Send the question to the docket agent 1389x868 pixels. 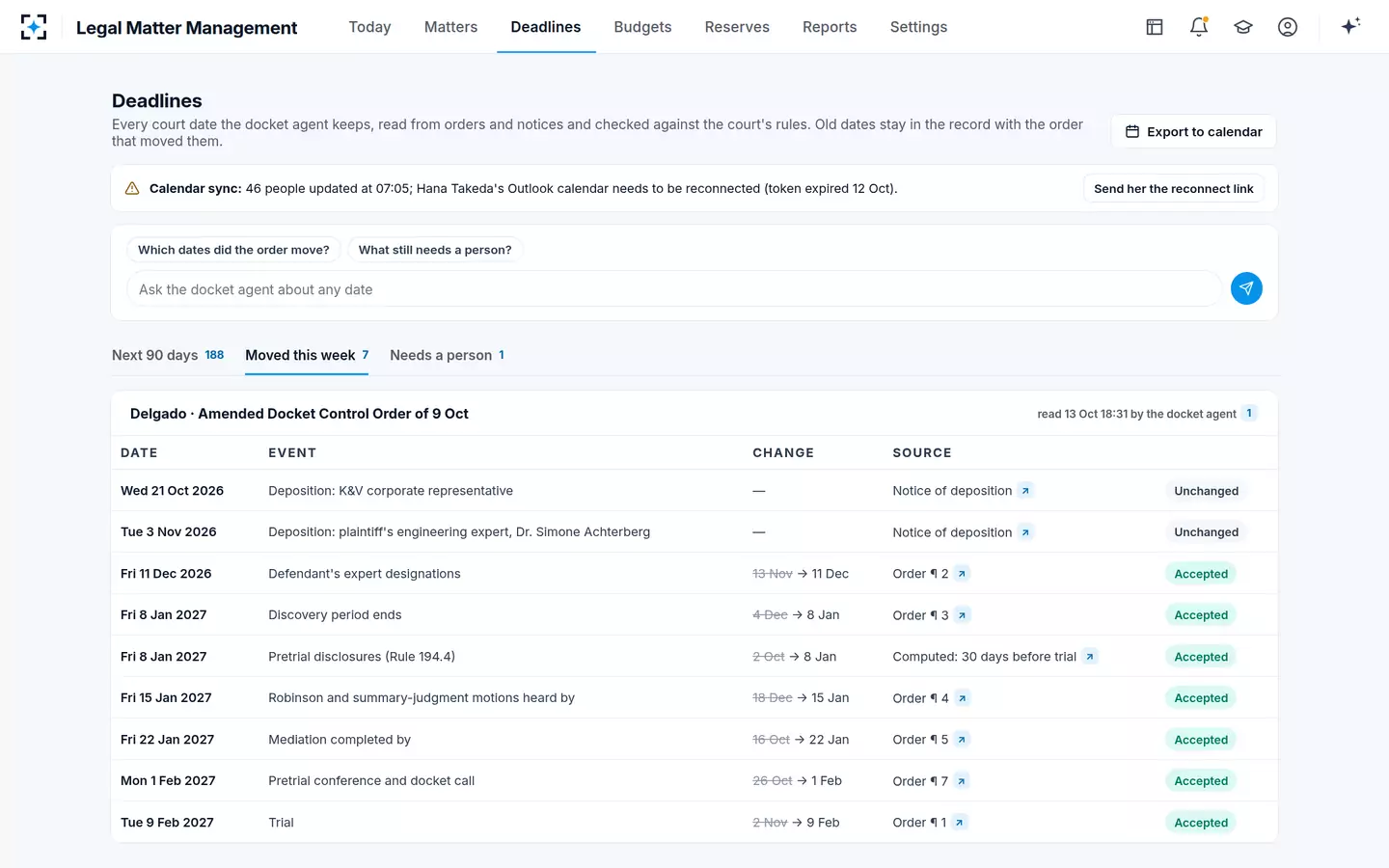[x=1246, y=288]
